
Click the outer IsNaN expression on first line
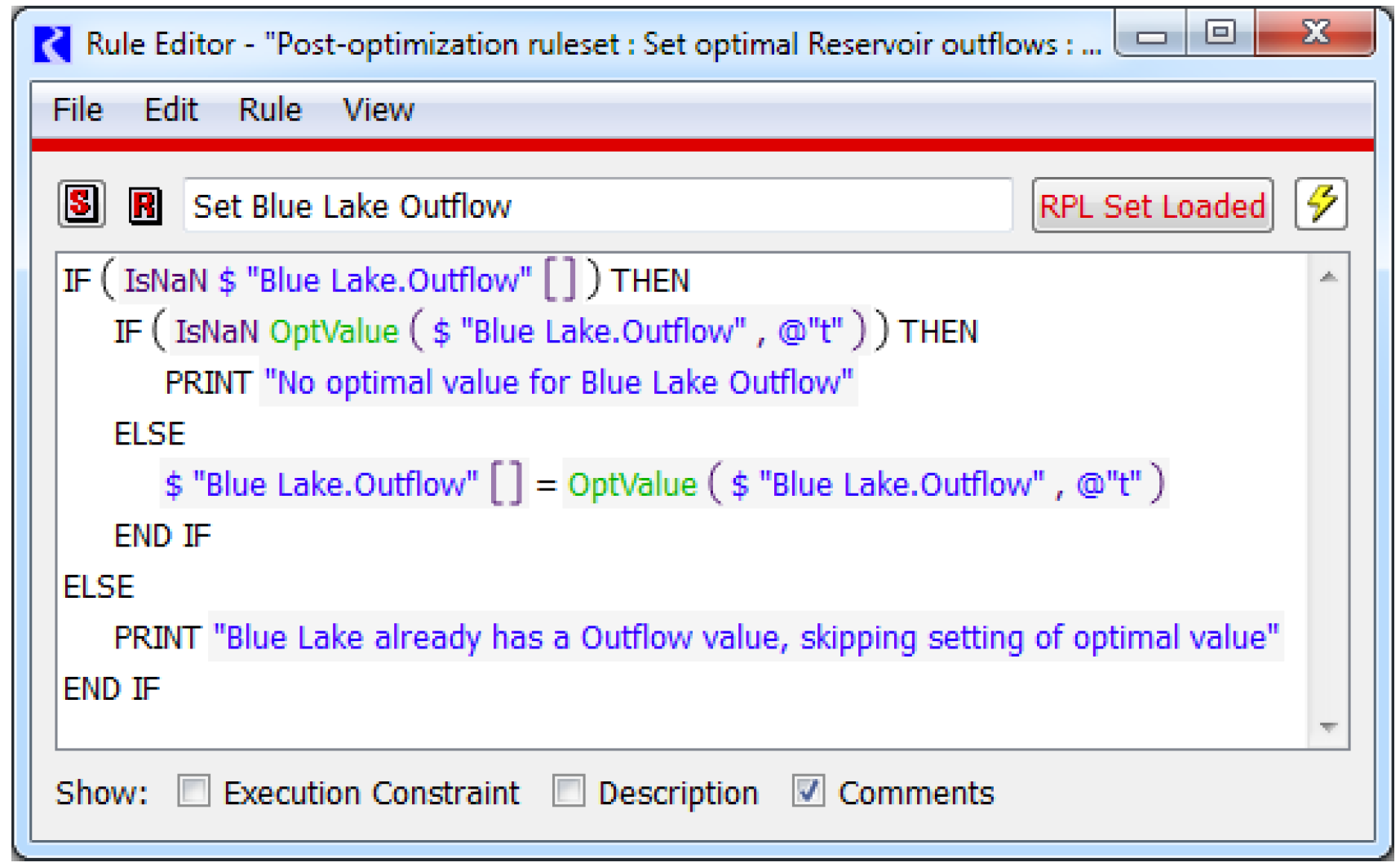click(x=166, y=281)
